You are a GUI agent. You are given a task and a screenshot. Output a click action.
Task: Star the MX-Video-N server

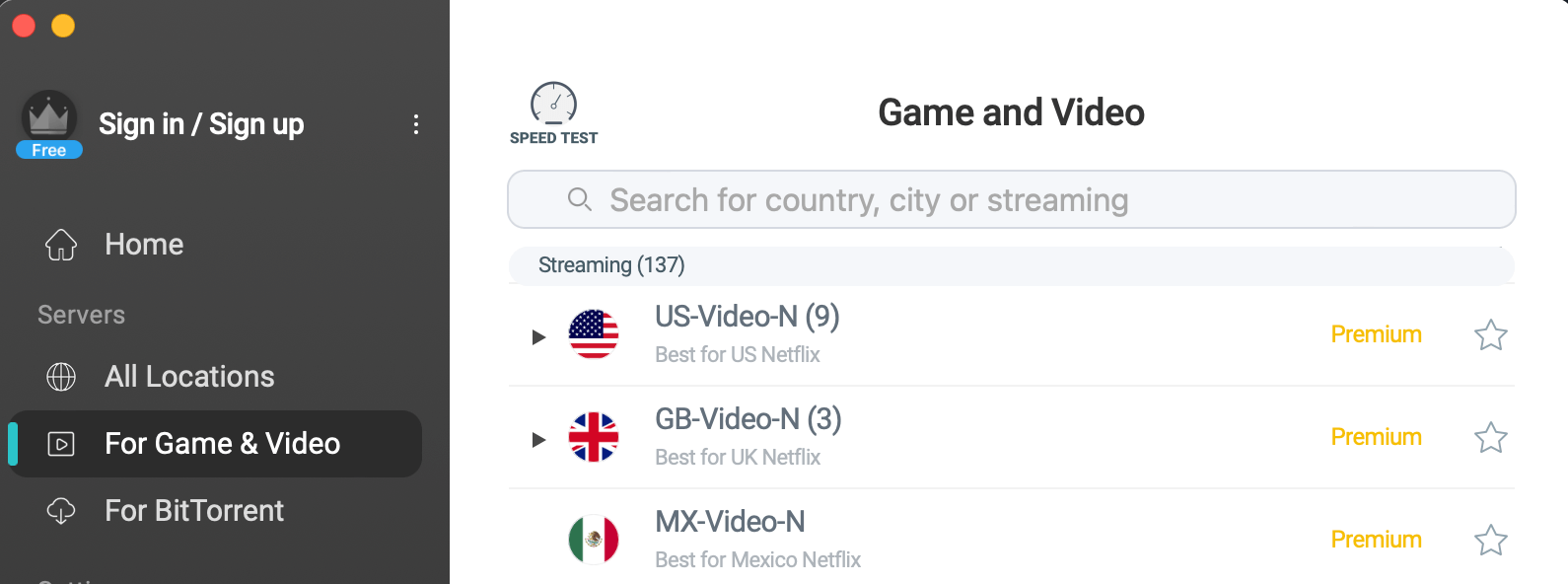click(1490, 541)
